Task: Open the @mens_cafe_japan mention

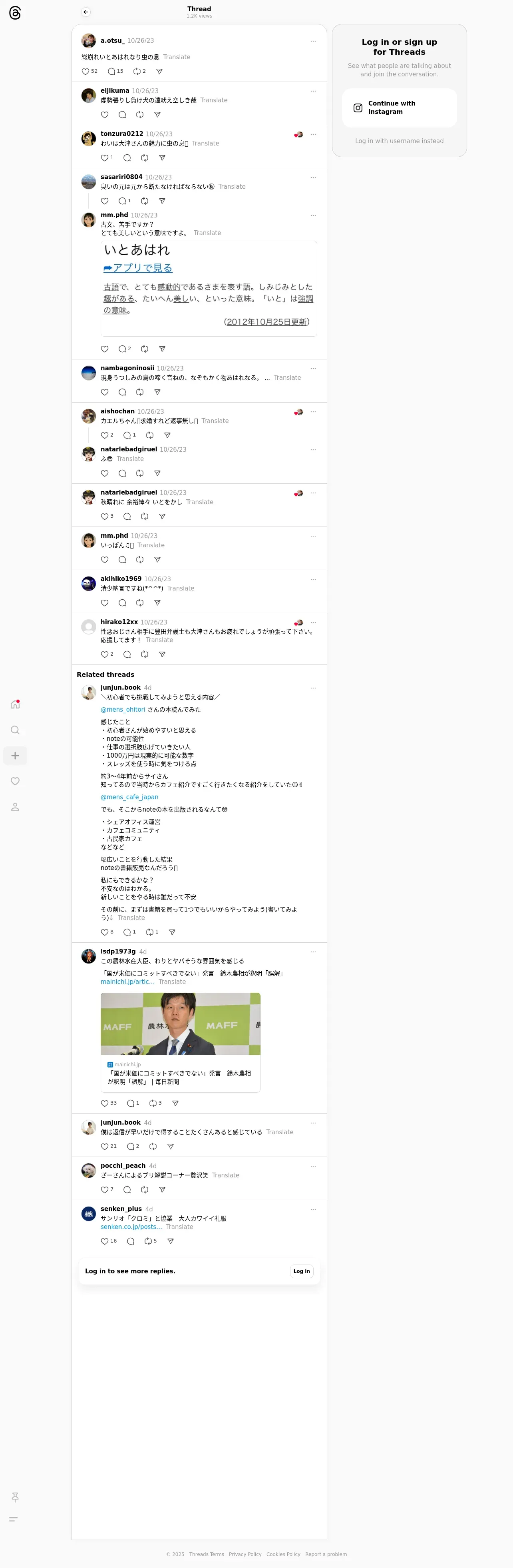Action: (129, 797)
